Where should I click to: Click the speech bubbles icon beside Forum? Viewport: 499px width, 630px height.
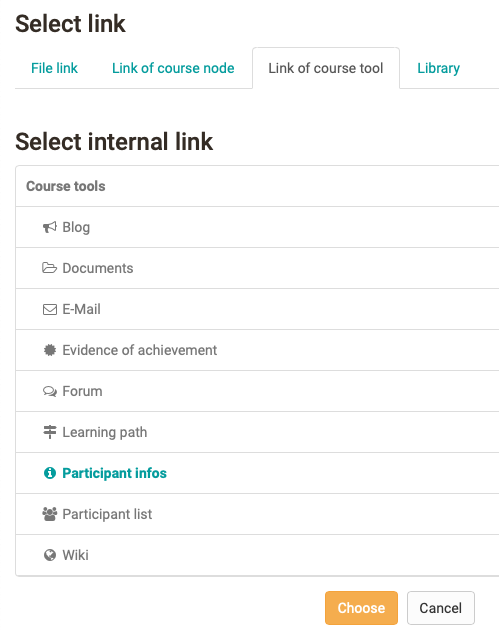50,391
